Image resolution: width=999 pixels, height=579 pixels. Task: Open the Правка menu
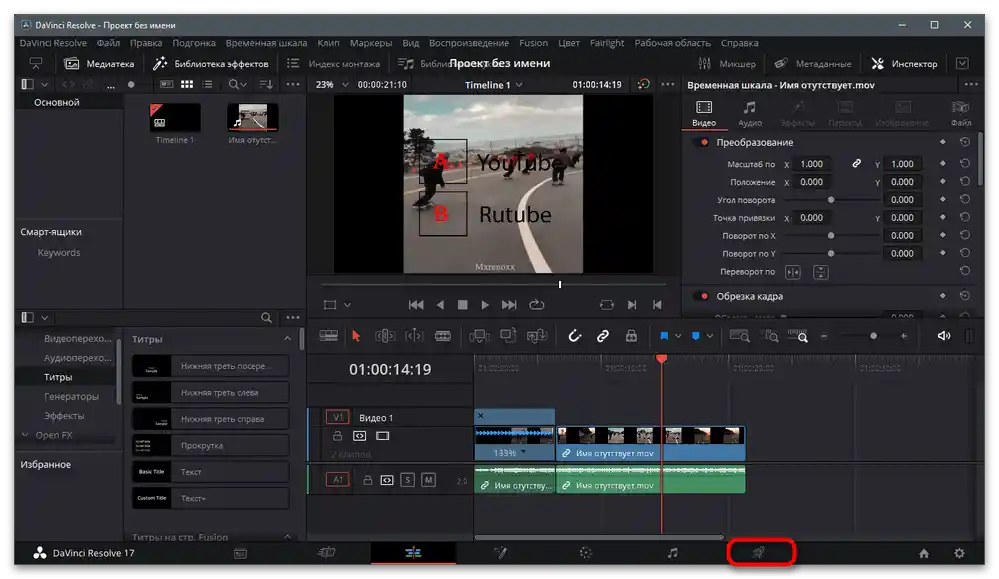[x=146, y=43]
